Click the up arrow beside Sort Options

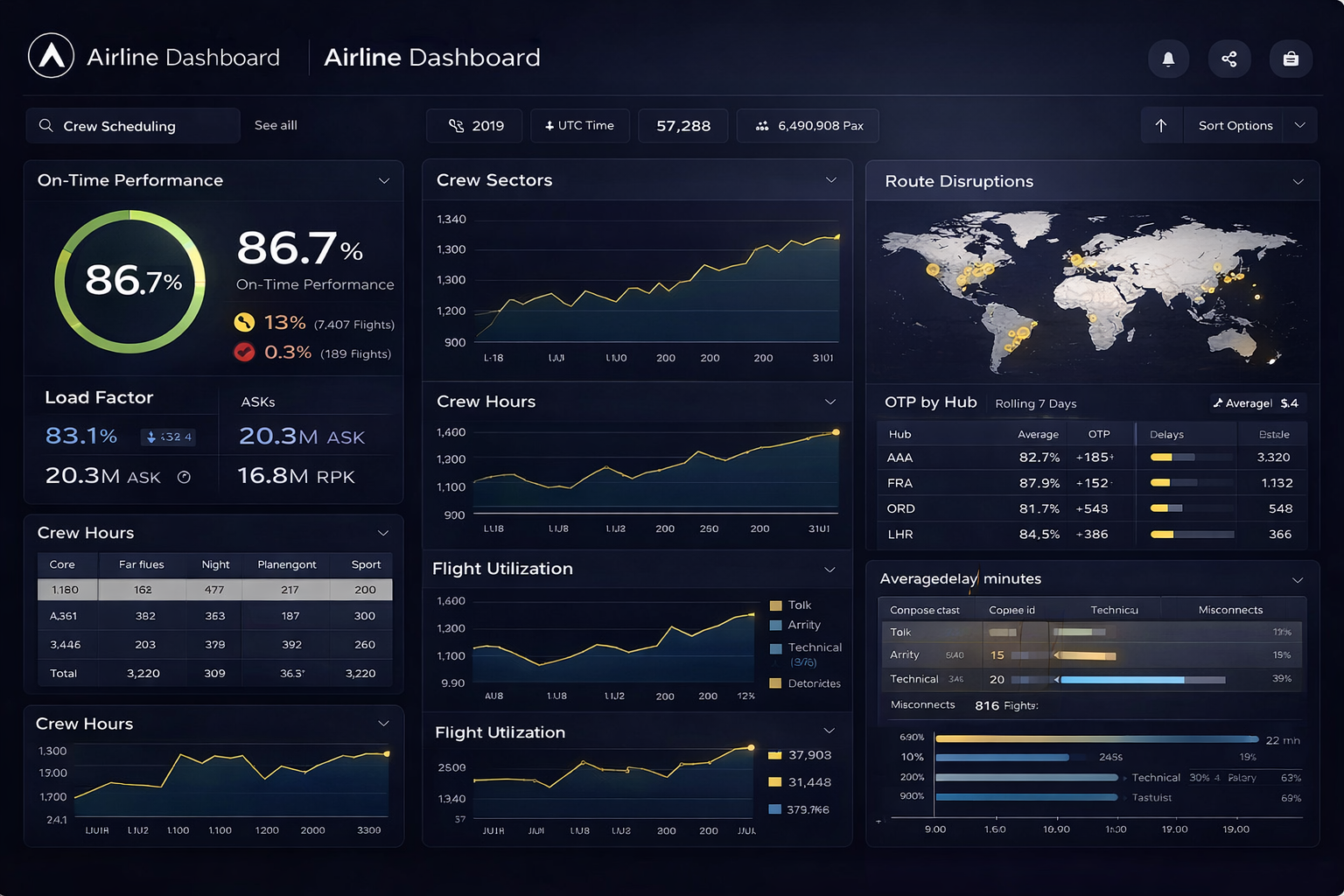[x=1161, y=125]
